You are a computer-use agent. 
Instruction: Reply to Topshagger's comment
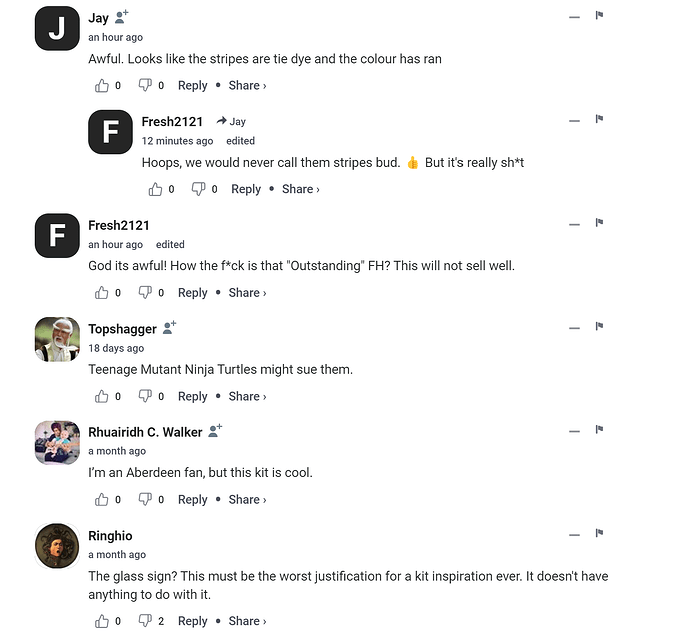192,396
